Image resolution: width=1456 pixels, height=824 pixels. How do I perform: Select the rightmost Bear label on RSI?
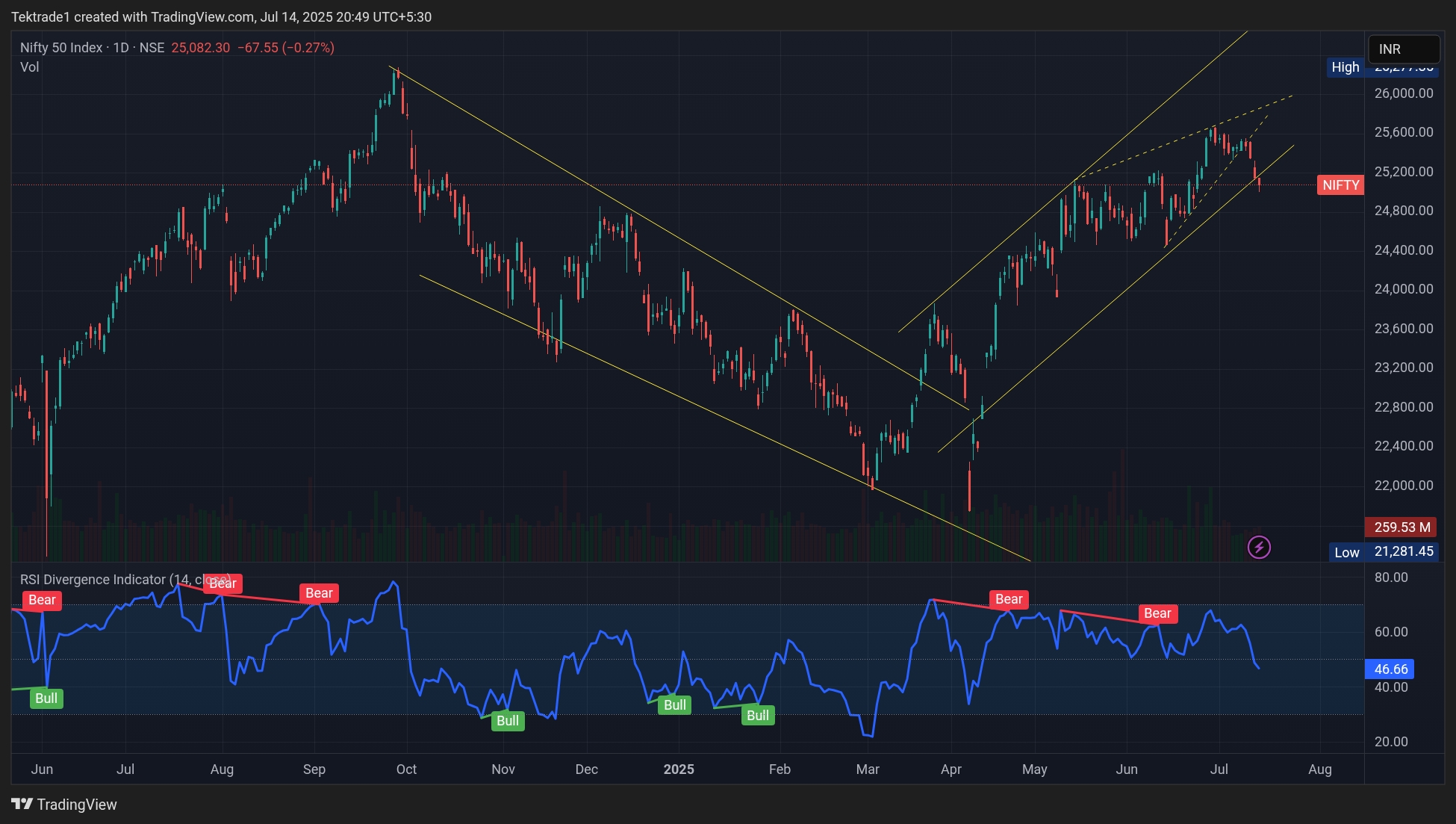coord(1157,614)
